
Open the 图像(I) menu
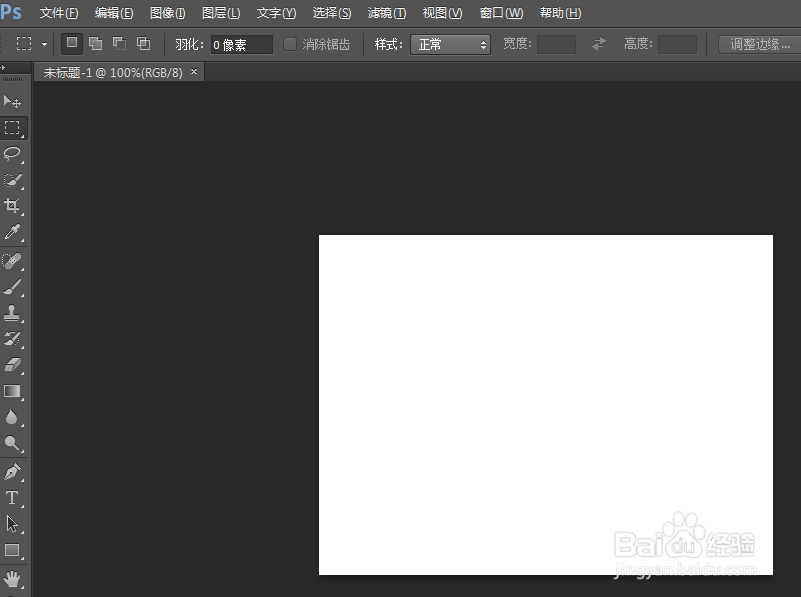[168, 13]
